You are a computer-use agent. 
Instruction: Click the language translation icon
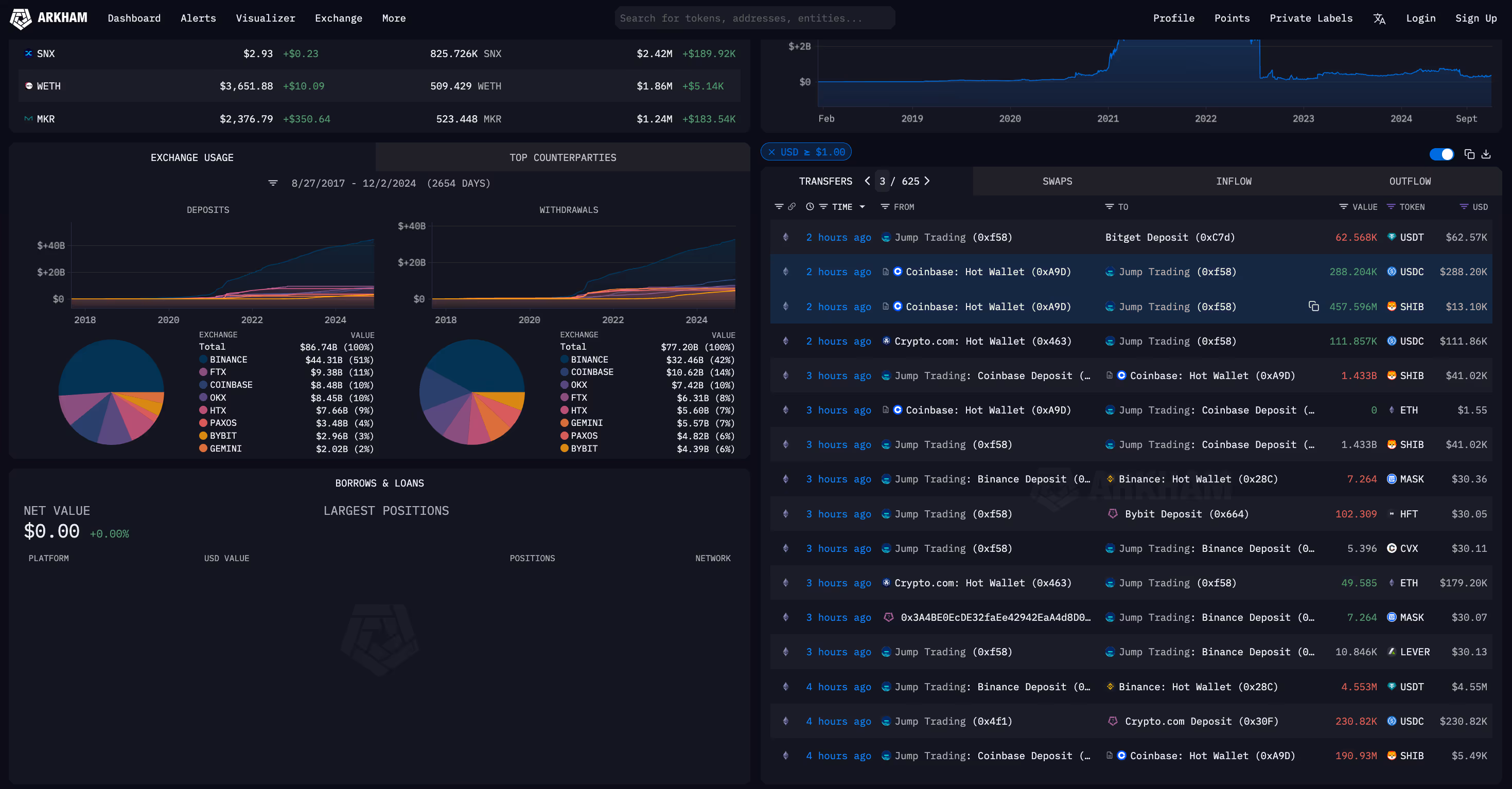coord(1379,19)
